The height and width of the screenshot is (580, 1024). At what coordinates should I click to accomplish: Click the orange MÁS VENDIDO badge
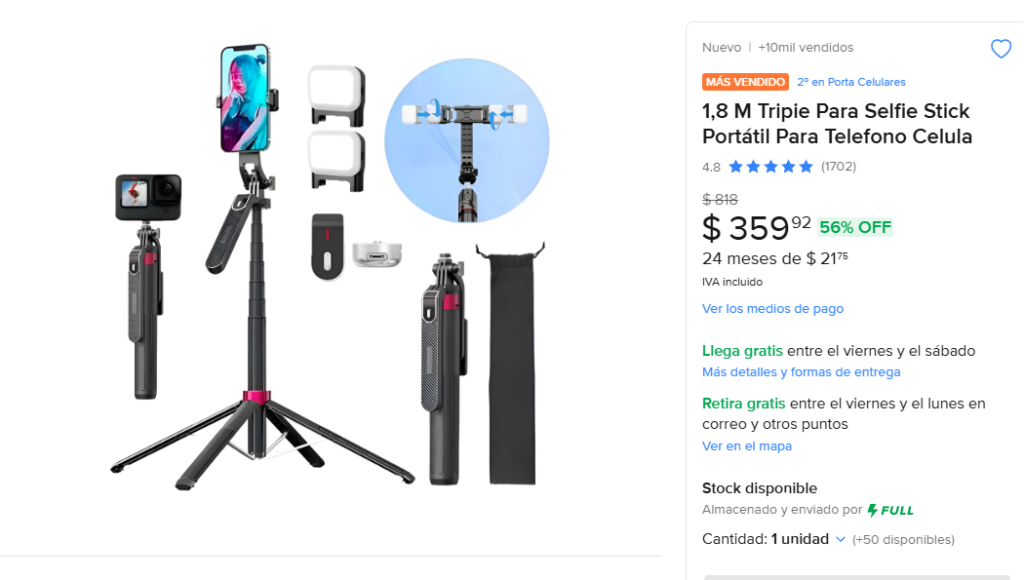coord(745,82)
